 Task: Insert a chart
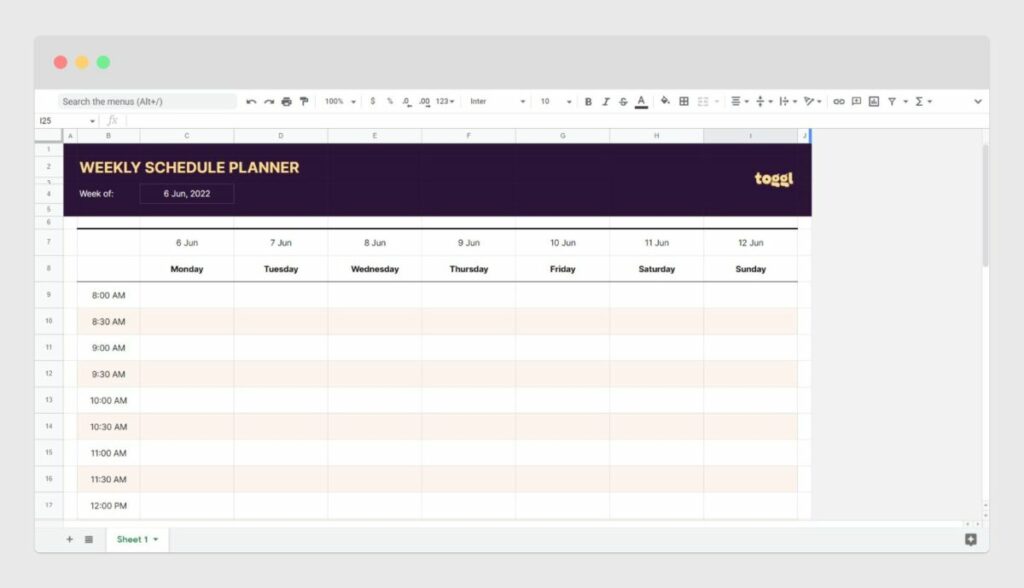coord(873,101)
